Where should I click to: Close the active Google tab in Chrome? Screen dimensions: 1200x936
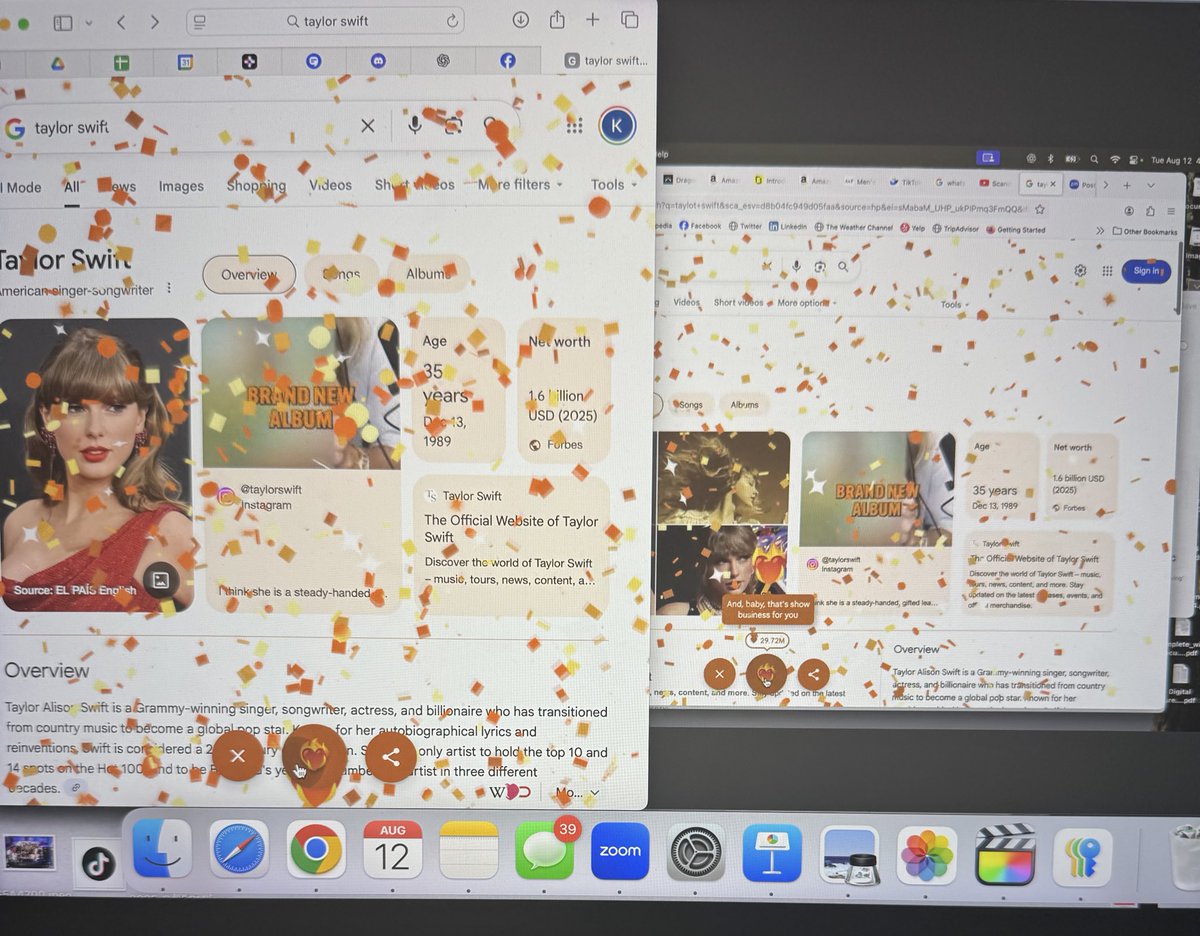tap(1052, 184)
